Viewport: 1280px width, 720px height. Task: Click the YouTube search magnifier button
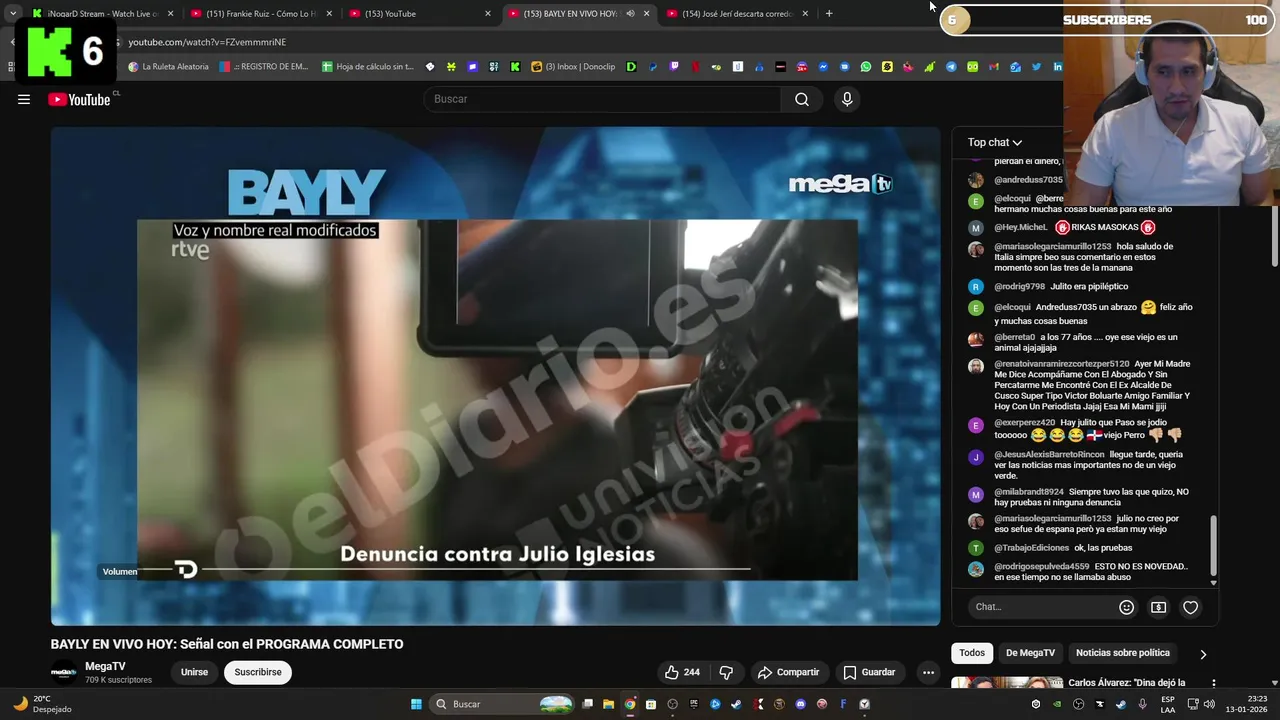coord(802,99)
